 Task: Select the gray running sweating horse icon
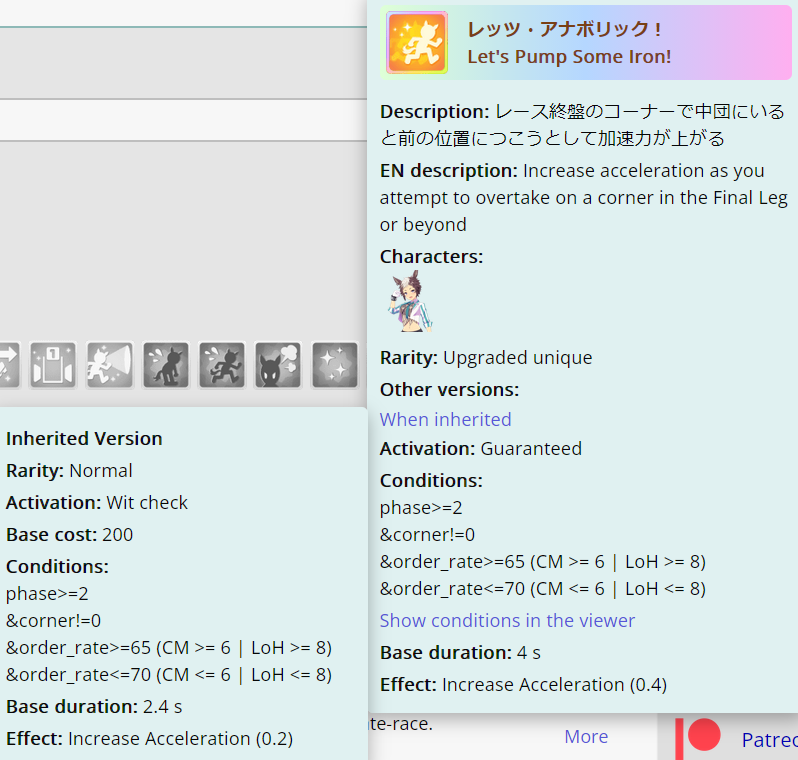pos(222,365)
